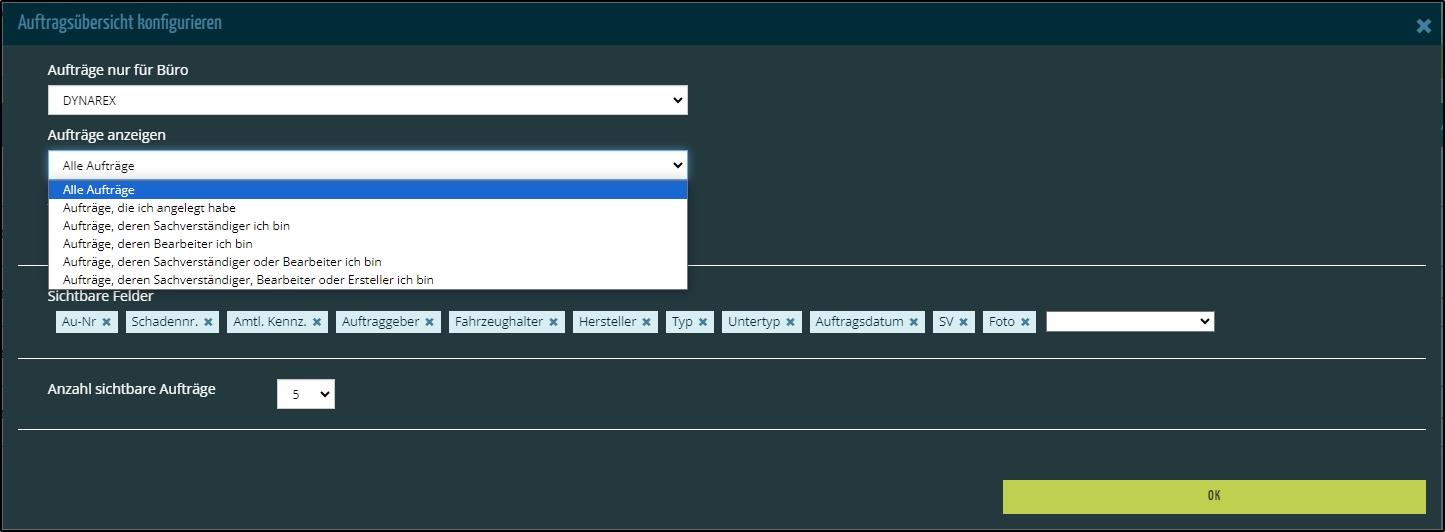Remove the SV field tag
Screen dimensions: 1445x532
click(963, 322)
